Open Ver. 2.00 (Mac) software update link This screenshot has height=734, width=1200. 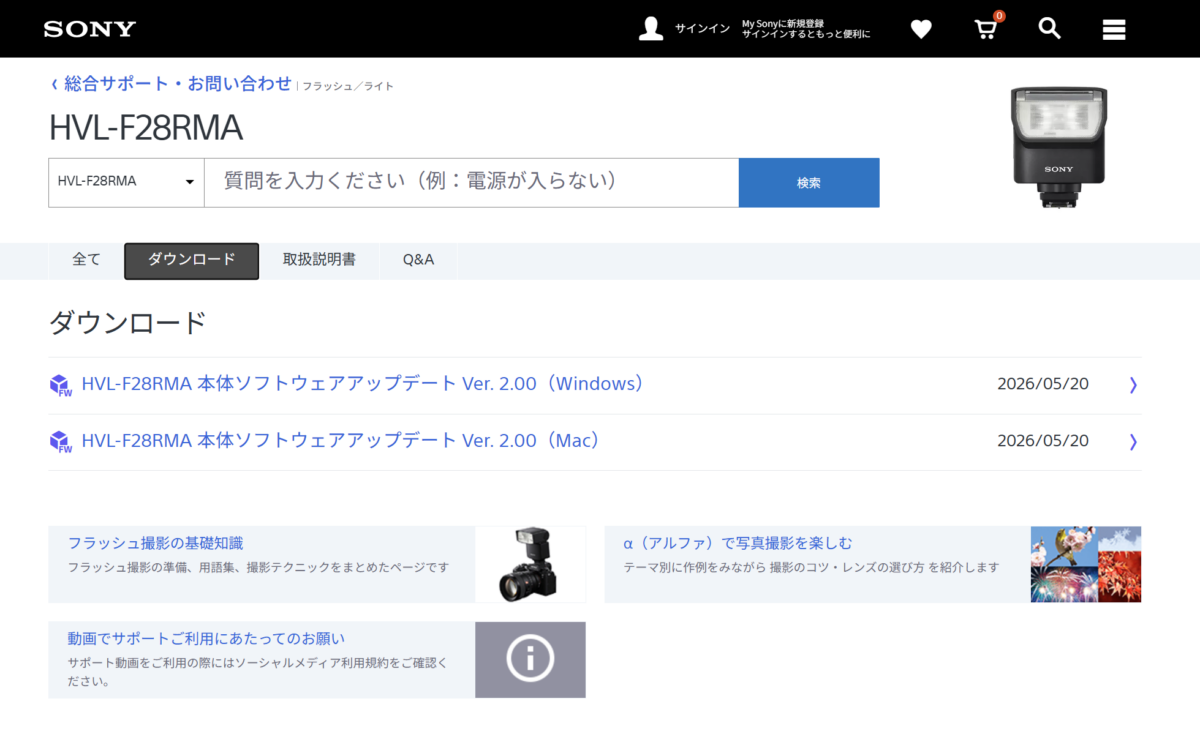[x=341, y=441]
